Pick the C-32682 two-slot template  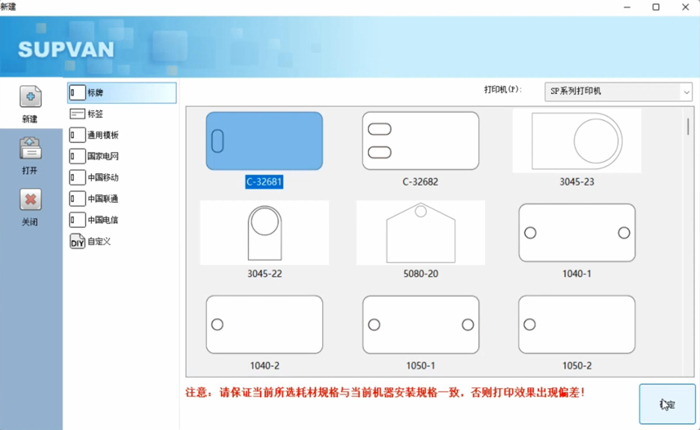tap(420, 141)
